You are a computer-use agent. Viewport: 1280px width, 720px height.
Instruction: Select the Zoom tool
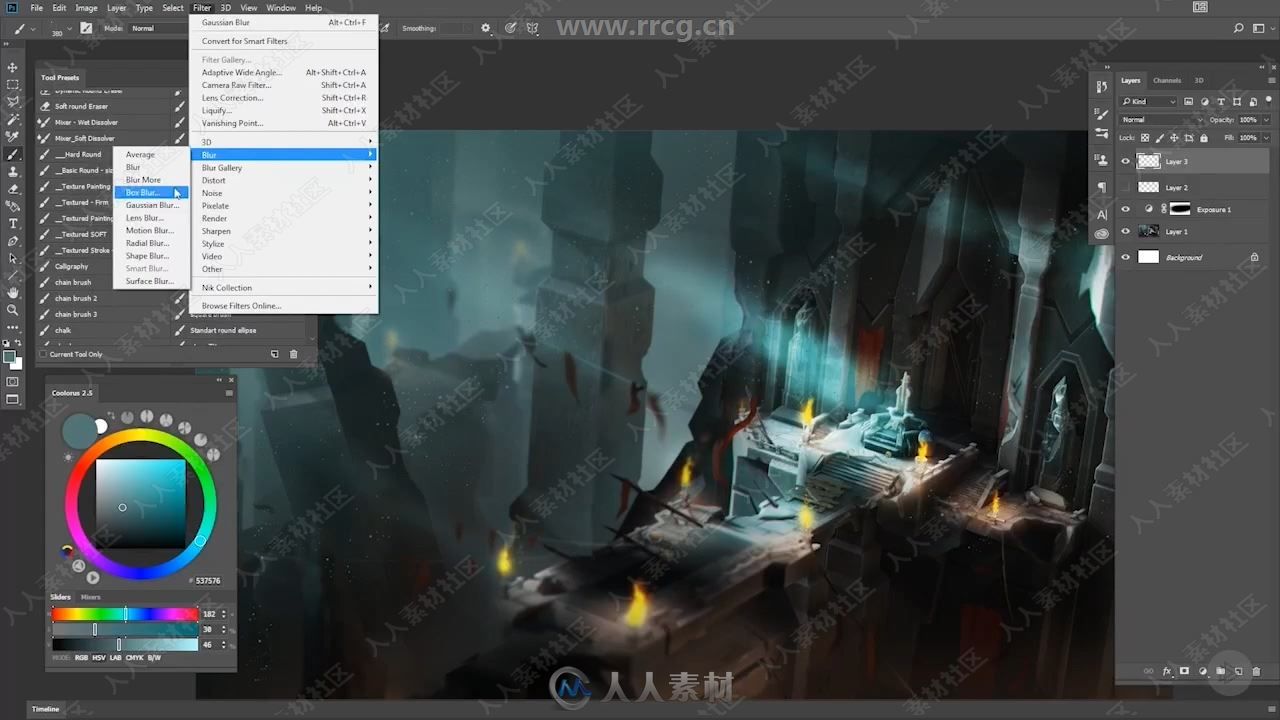pyautogui.click(x=13, y=309)
